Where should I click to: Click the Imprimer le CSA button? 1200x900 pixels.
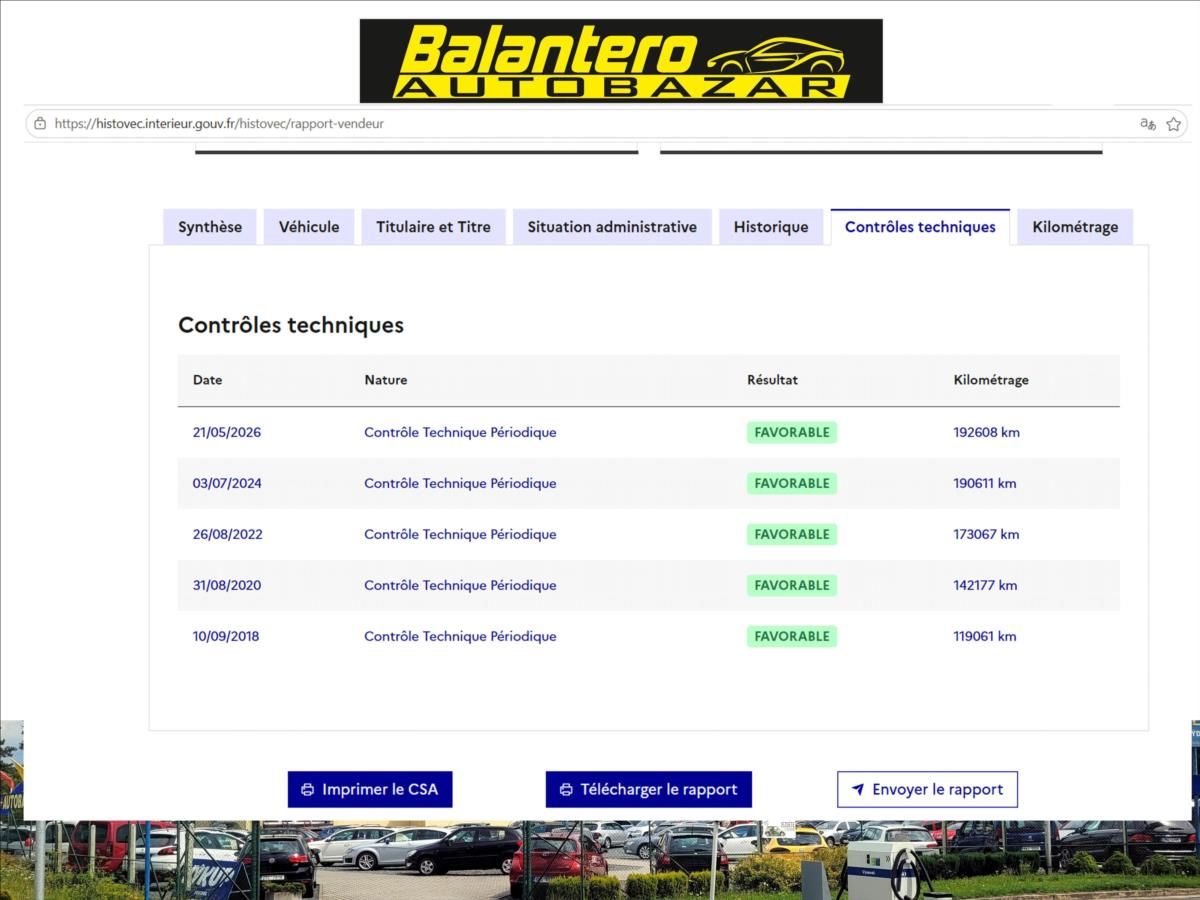[370, 789]
